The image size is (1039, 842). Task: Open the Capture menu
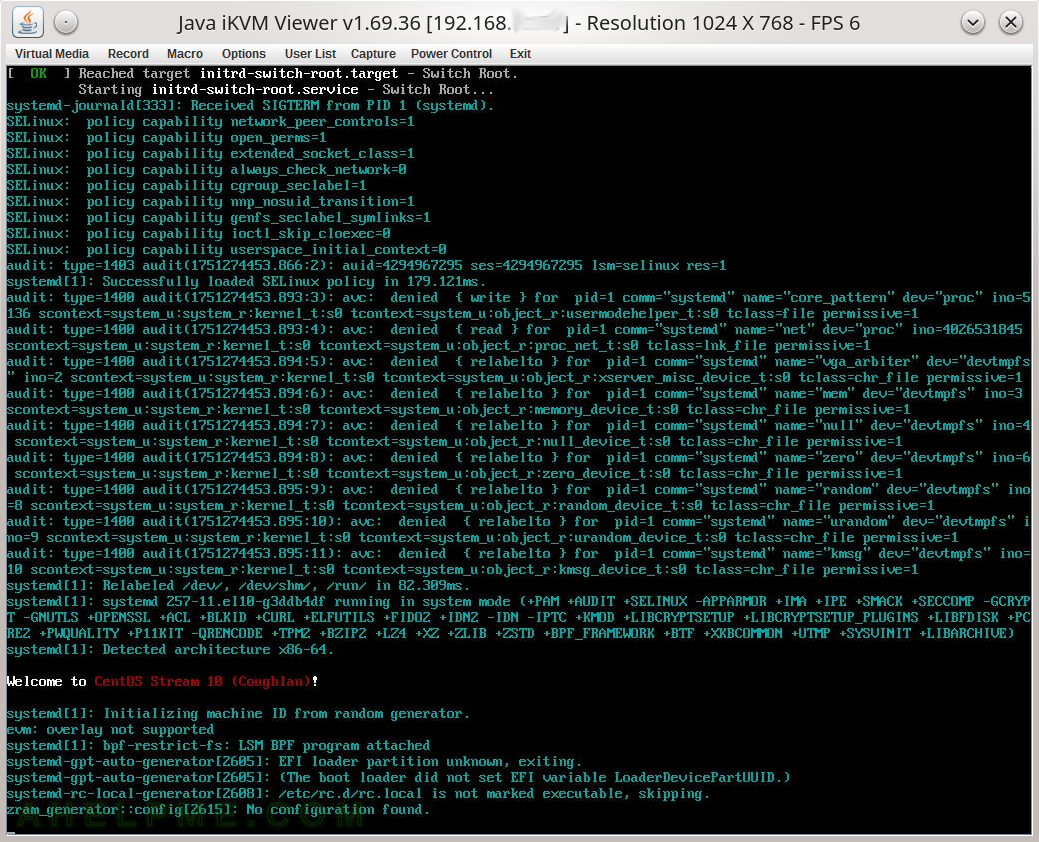tap(373, 54)
